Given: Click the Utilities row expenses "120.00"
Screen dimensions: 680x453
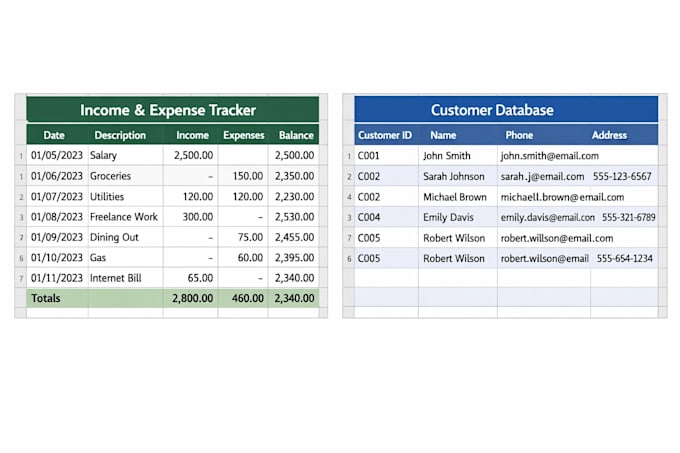Looking at the screenshot, I should click(248, 196).
